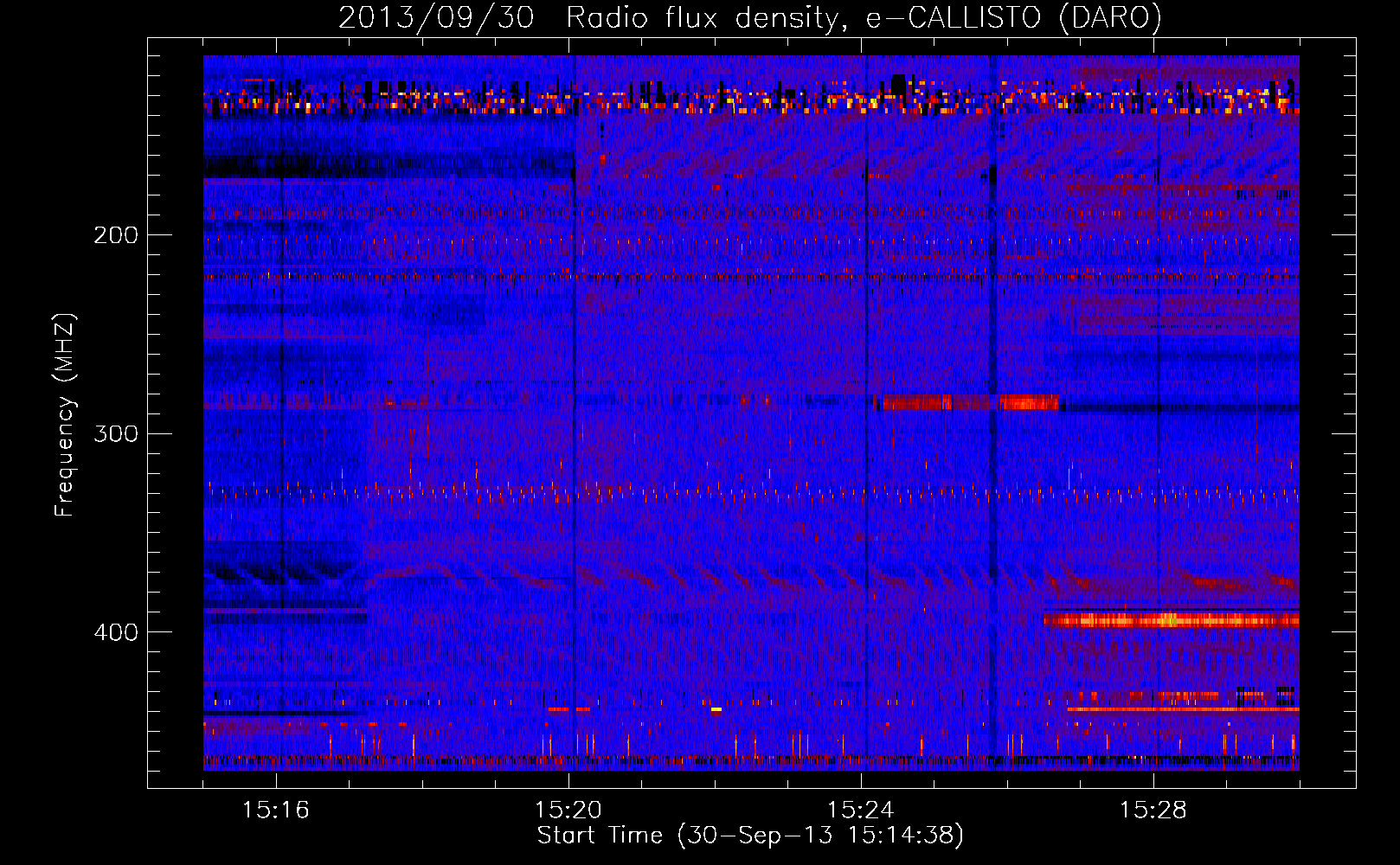Click the bright yellow-red band just above the 400 MHz level
The height and width of the screenshot is (865, 1400).
[1172, 619]
